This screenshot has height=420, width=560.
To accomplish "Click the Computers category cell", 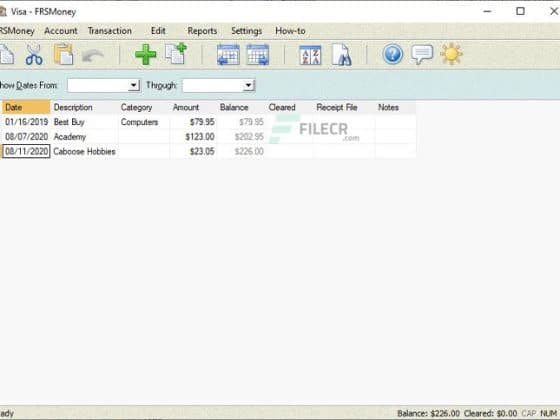I will click(x=144, y=122).
